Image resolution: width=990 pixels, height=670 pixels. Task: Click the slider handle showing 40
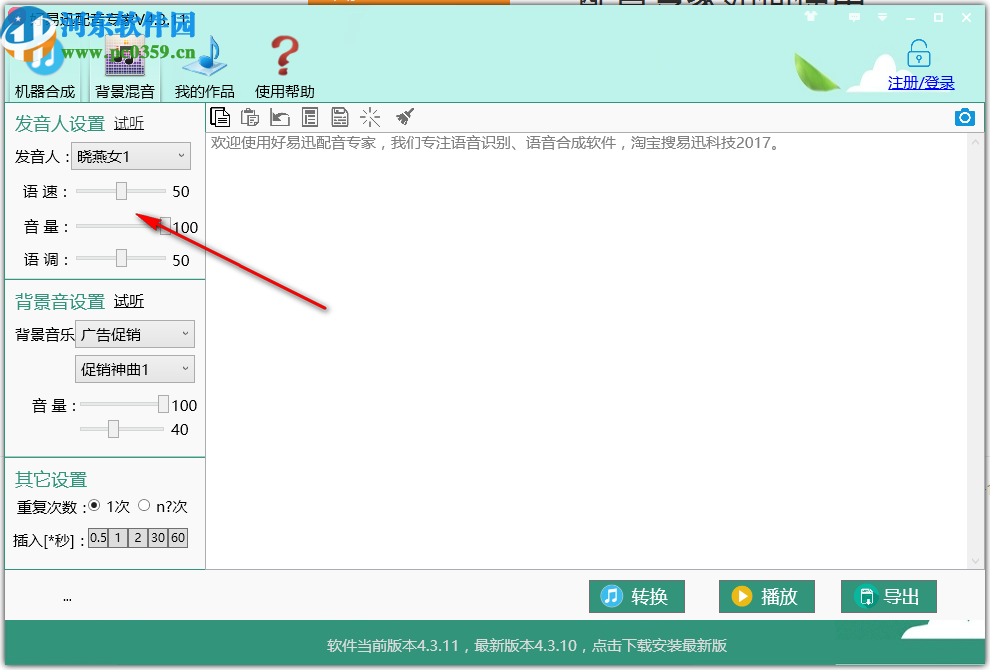point(113,429)
